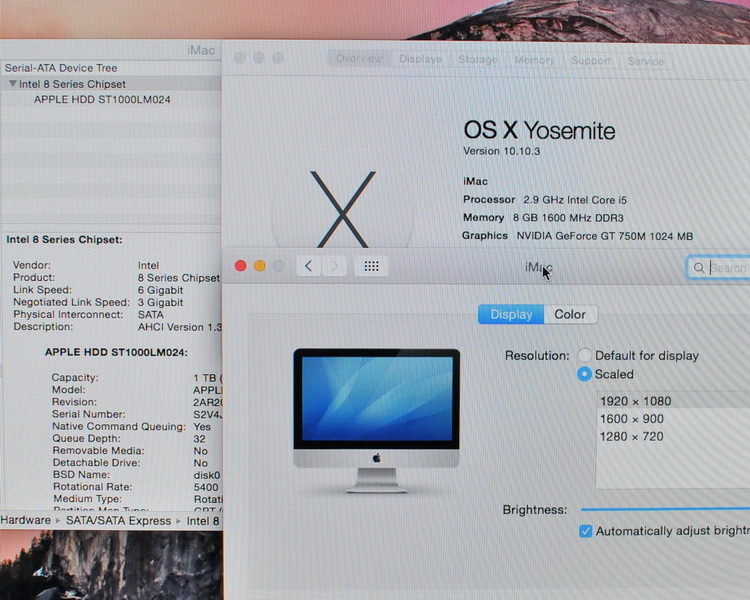Click the 8 GB 1600 MHz DDR3 text
Screen dimensions: 750x600
coord(568,218)
